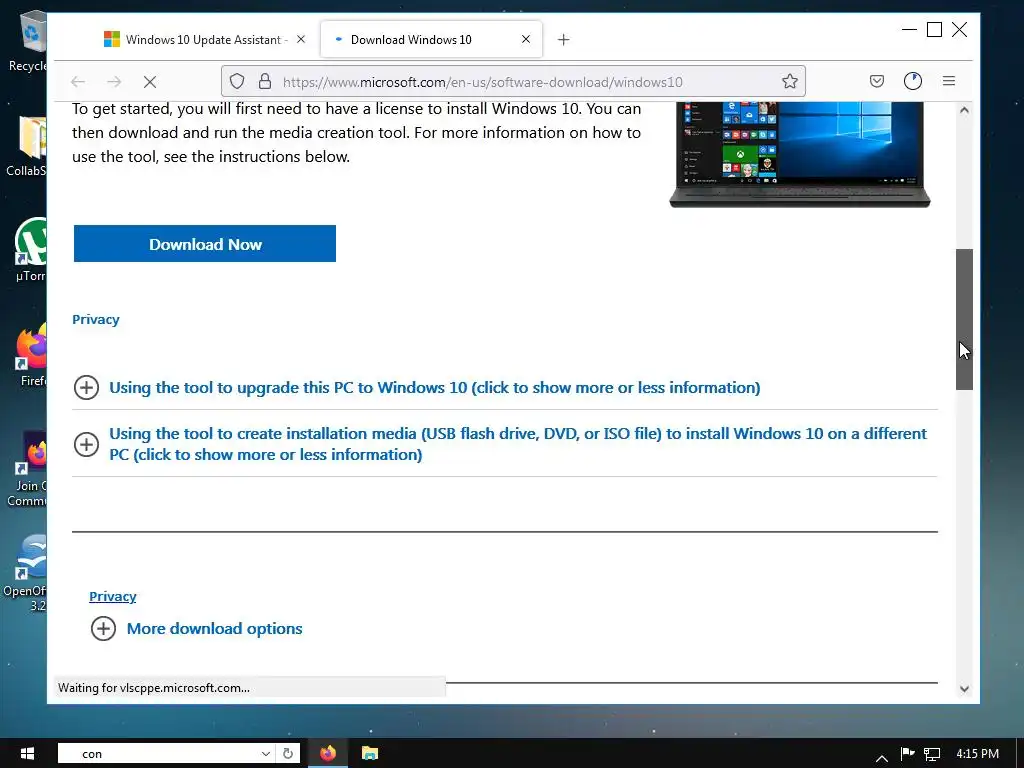Viewport: 1024px width, 768px height.
Task: Stop loading the page with the X button
Action: coord(150,82)
